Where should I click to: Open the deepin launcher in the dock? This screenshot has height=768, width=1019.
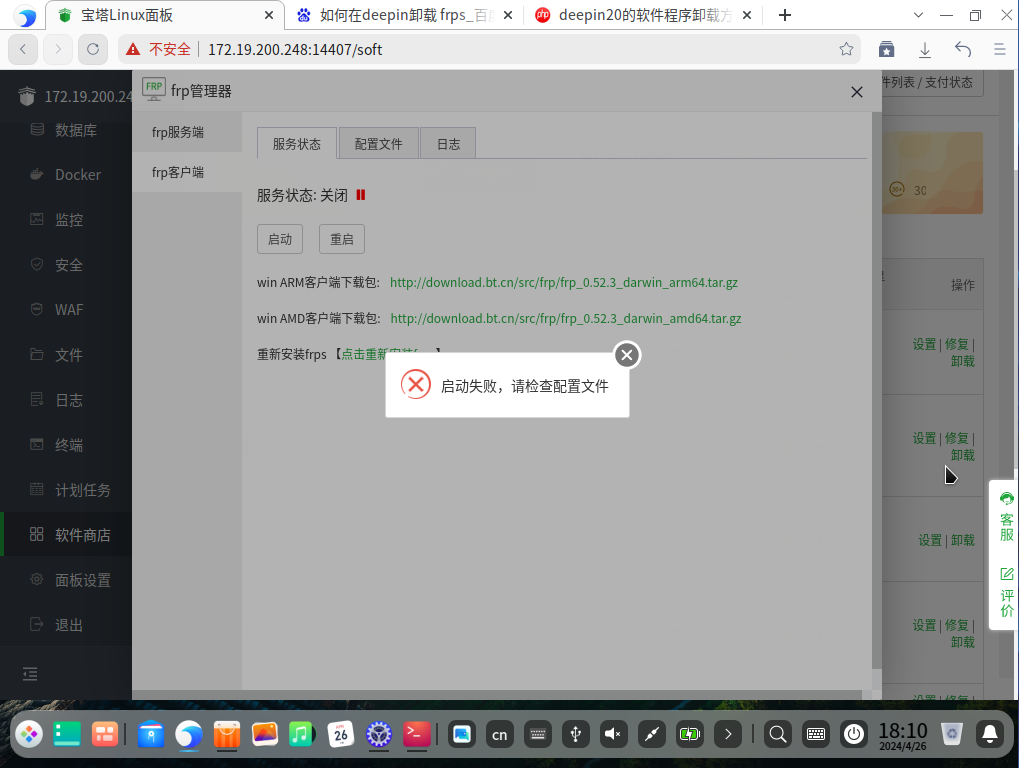pos(29,734)
